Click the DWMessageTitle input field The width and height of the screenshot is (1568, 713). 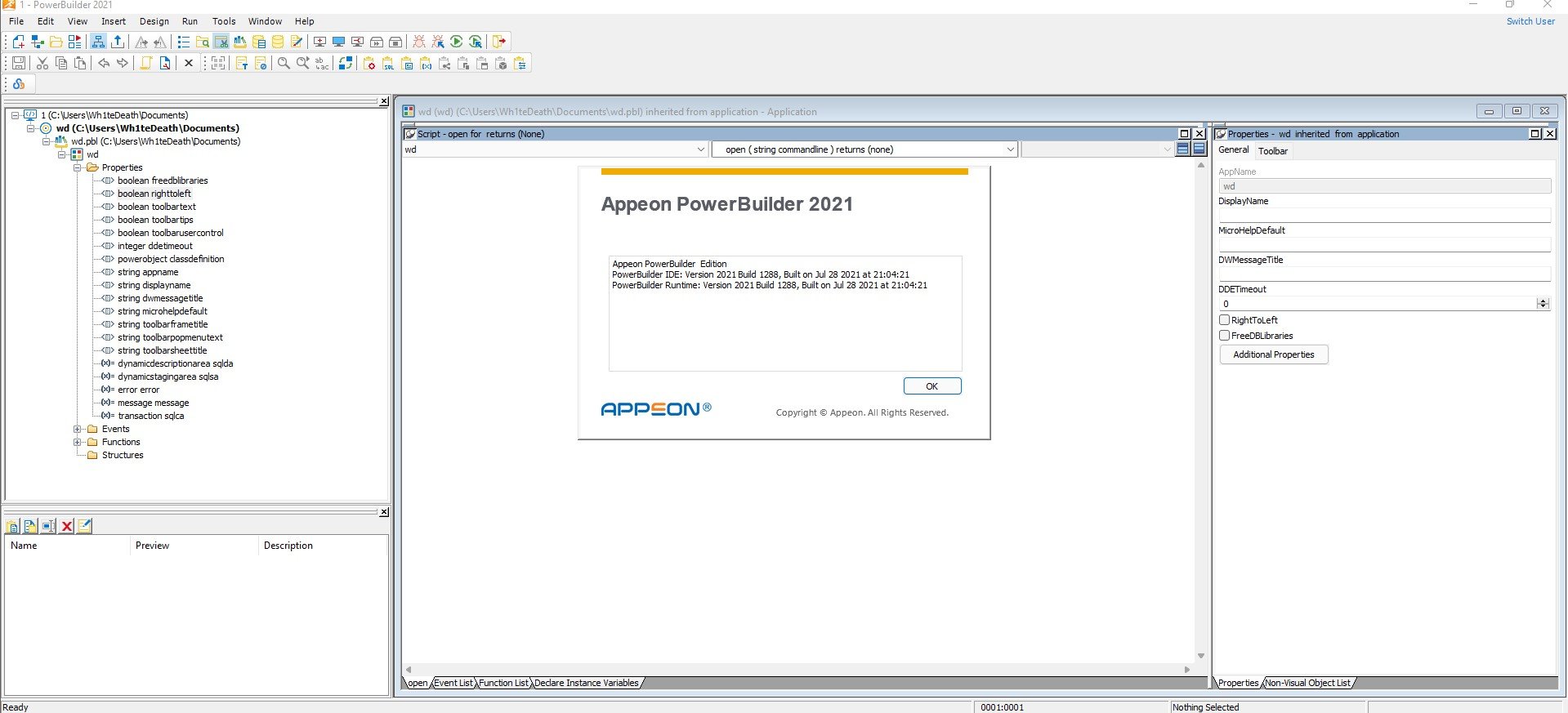click(x=1384, y=274)
